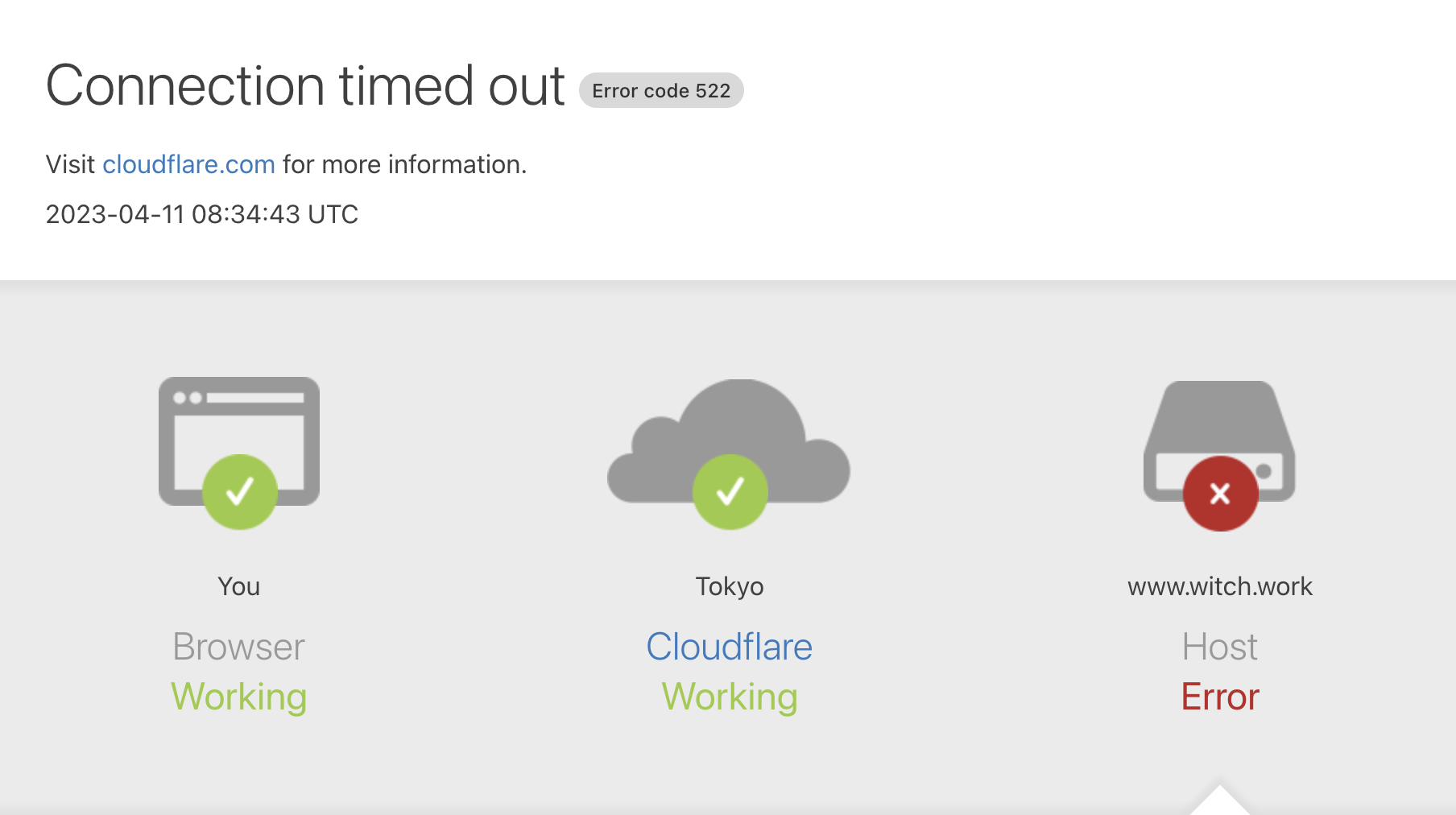Click the green checkmark on browser icon
The width and height of the screenshot is (1456, 815).
click(x=240, y=491)
